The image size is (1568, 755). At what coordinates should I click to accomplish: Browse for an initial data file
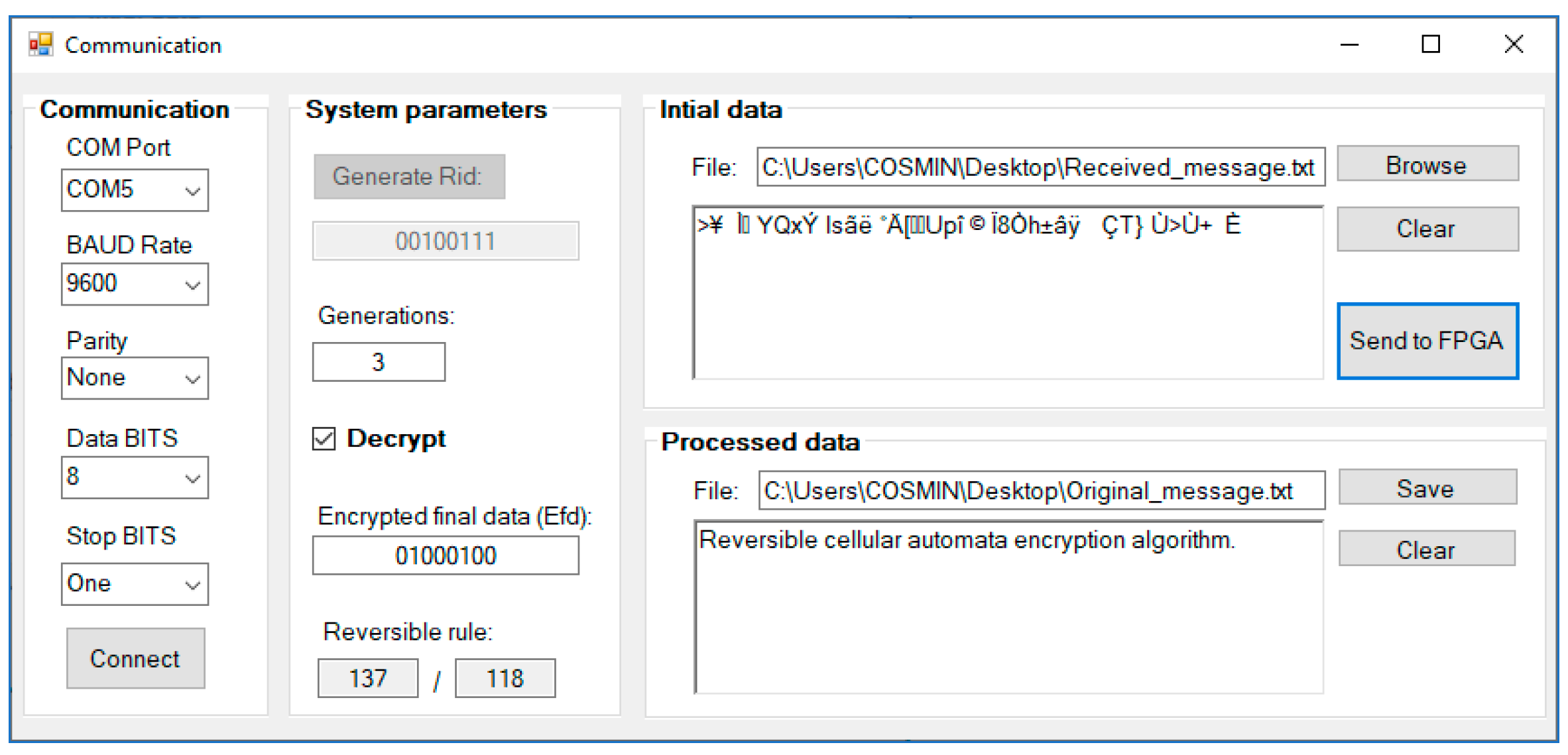click(1427, 164)
